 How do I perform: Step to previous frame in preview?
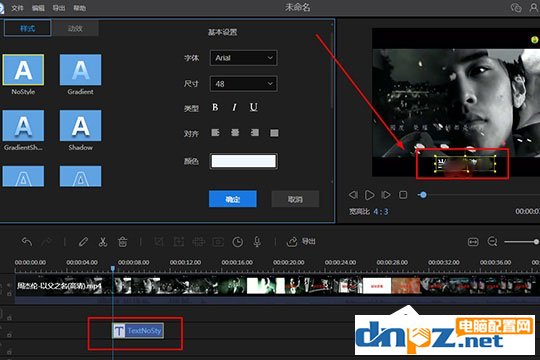(x=353, y=195)
